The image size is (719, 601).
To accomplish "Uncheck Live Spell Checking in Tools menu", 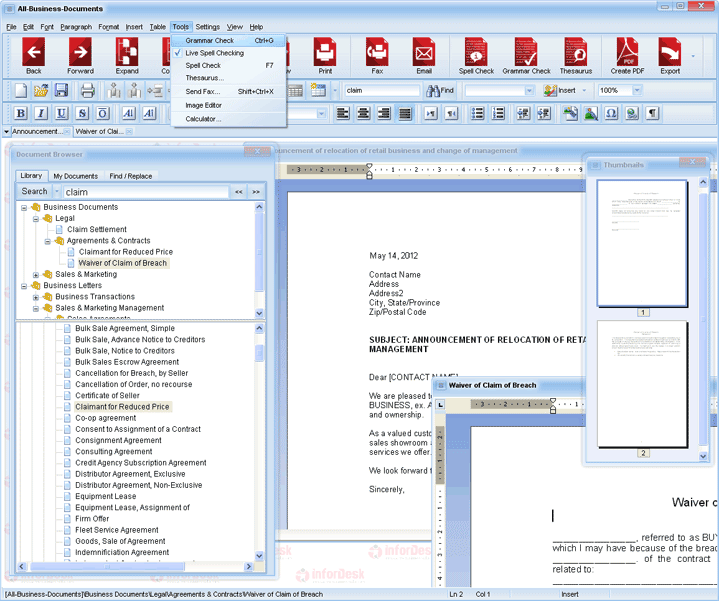I will point(228,53).
